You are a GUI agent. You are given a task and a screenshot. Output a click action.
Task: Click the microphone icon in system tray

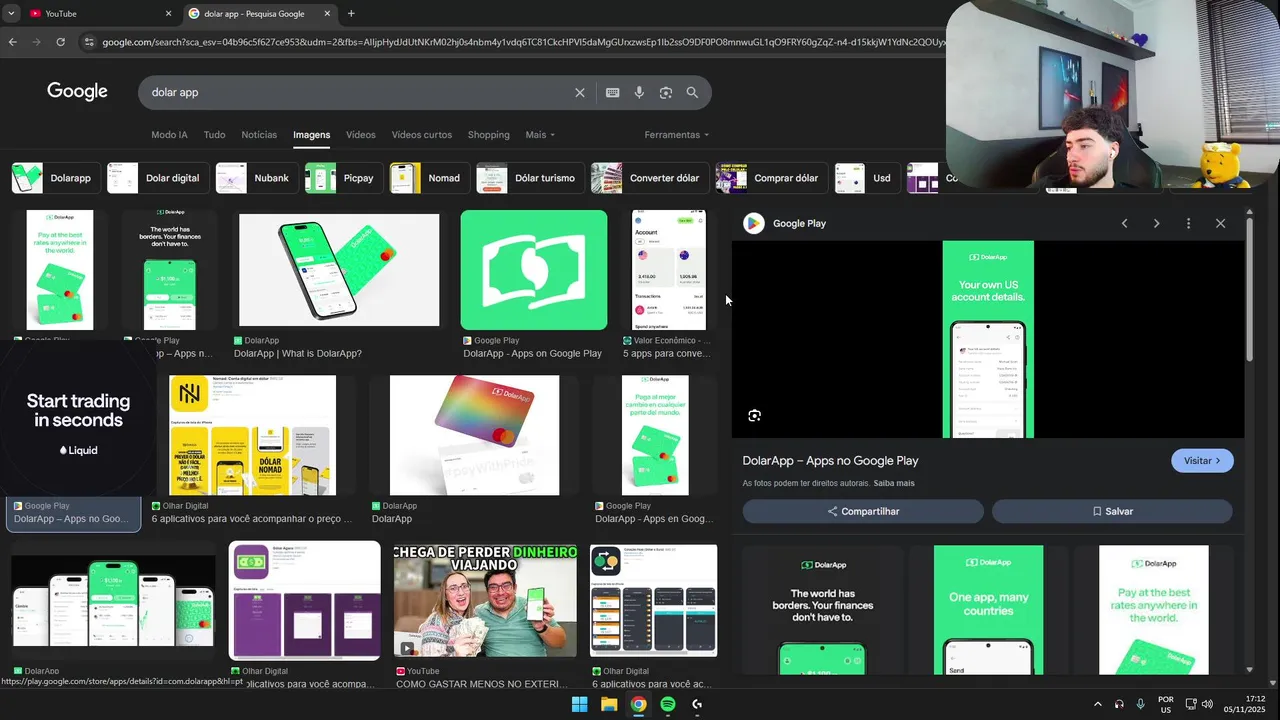point(1140,704)
